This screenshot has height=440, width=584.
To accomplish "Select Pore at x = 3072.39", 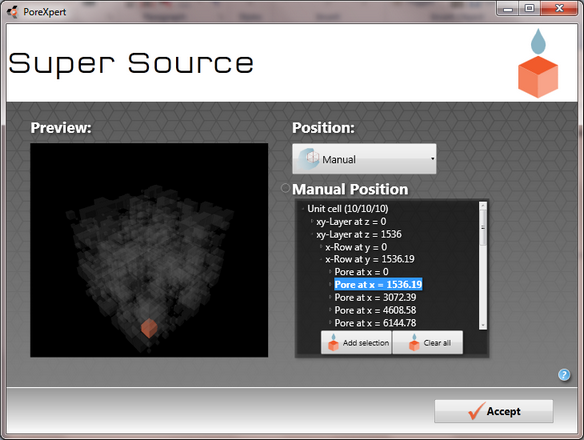I will point(375,297).
